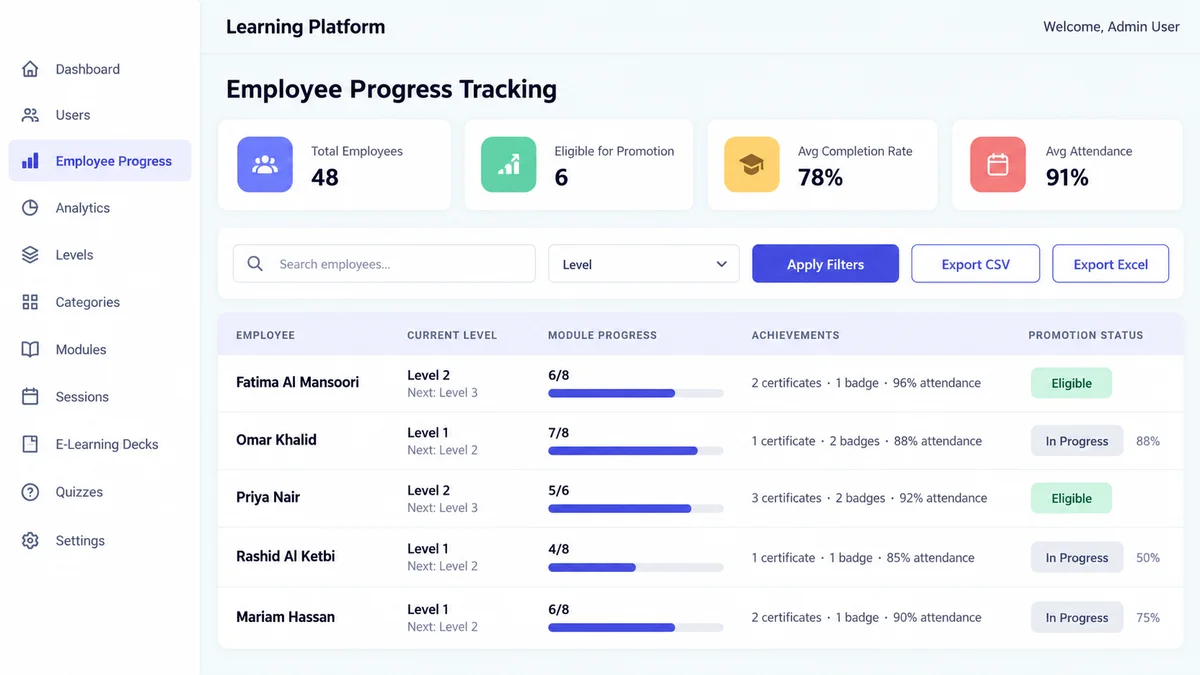The image size is (1200, 675).
Task: Click the Analytics pie chart icon
Action: click(30, 208)
